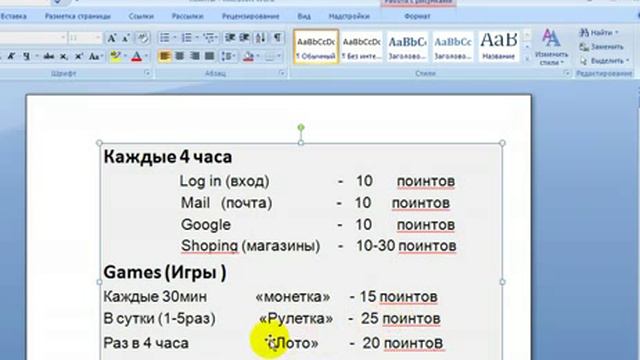
Task: Toggle underline formatting
Action: coord(27,57)
